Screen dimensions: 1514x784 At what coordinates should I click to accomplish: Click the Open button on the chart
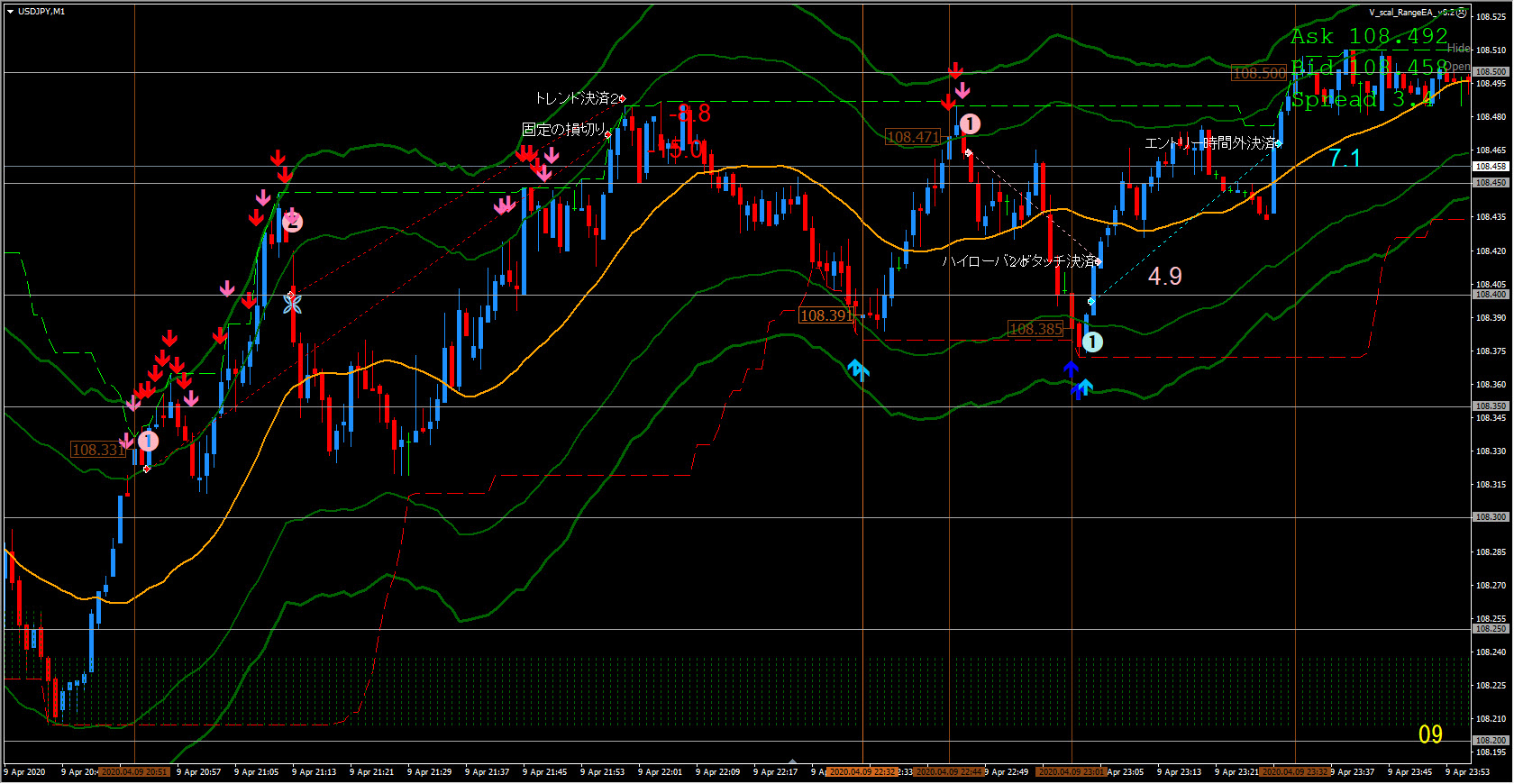pyautogui.click(x=1457, y=67)
